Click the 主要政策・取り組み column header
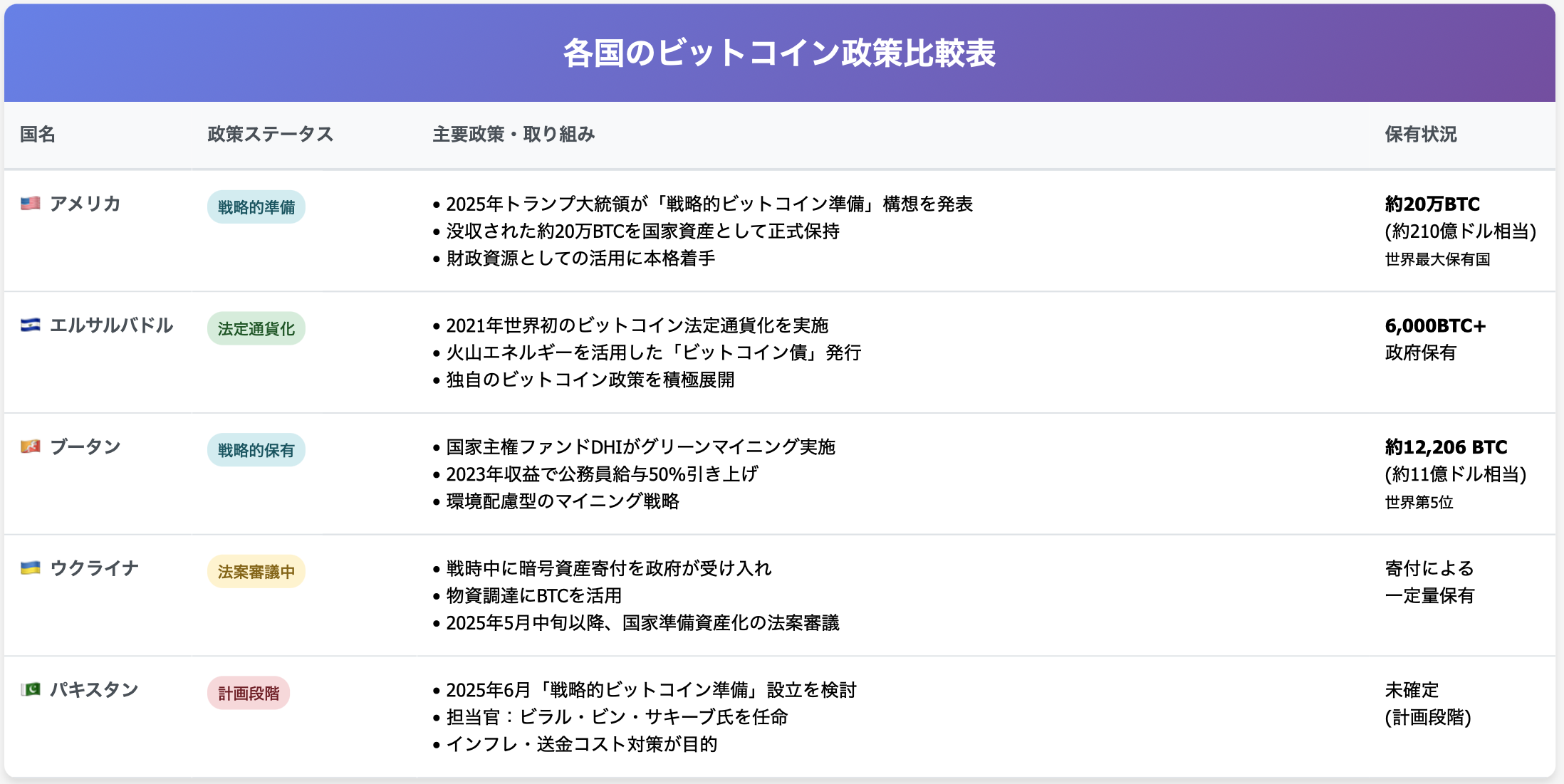Screen dimensions: 1564x784 [x=513, y=135]
